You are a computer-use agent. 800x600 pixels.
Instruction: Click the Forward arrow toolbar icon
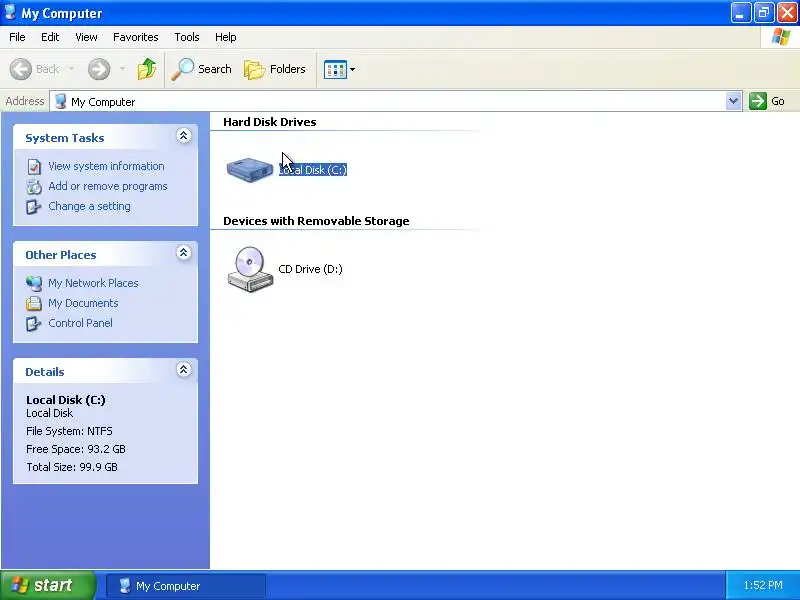(99, 69)
